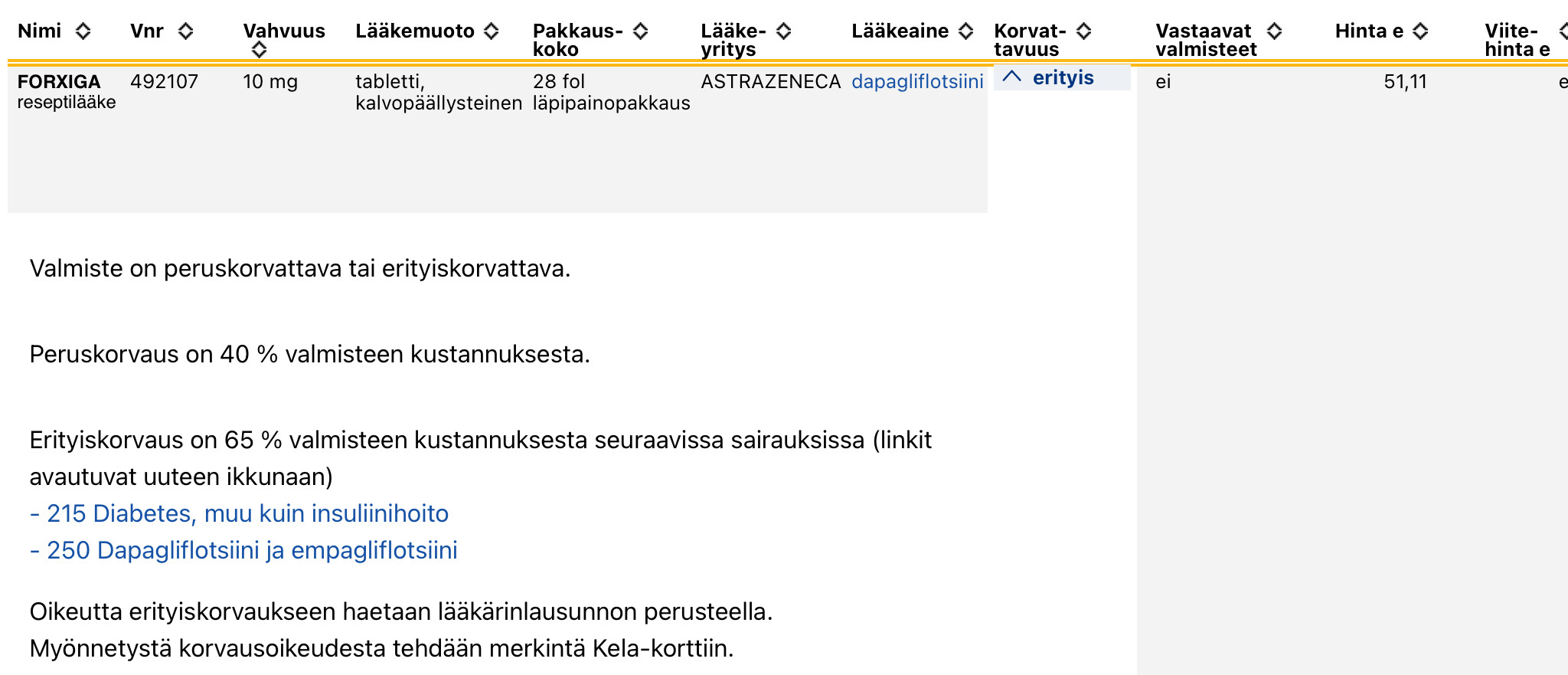Sort the table by Vnr sort icon
The height and width of the screenshot is (675, 1568).
tap(185, 31)
